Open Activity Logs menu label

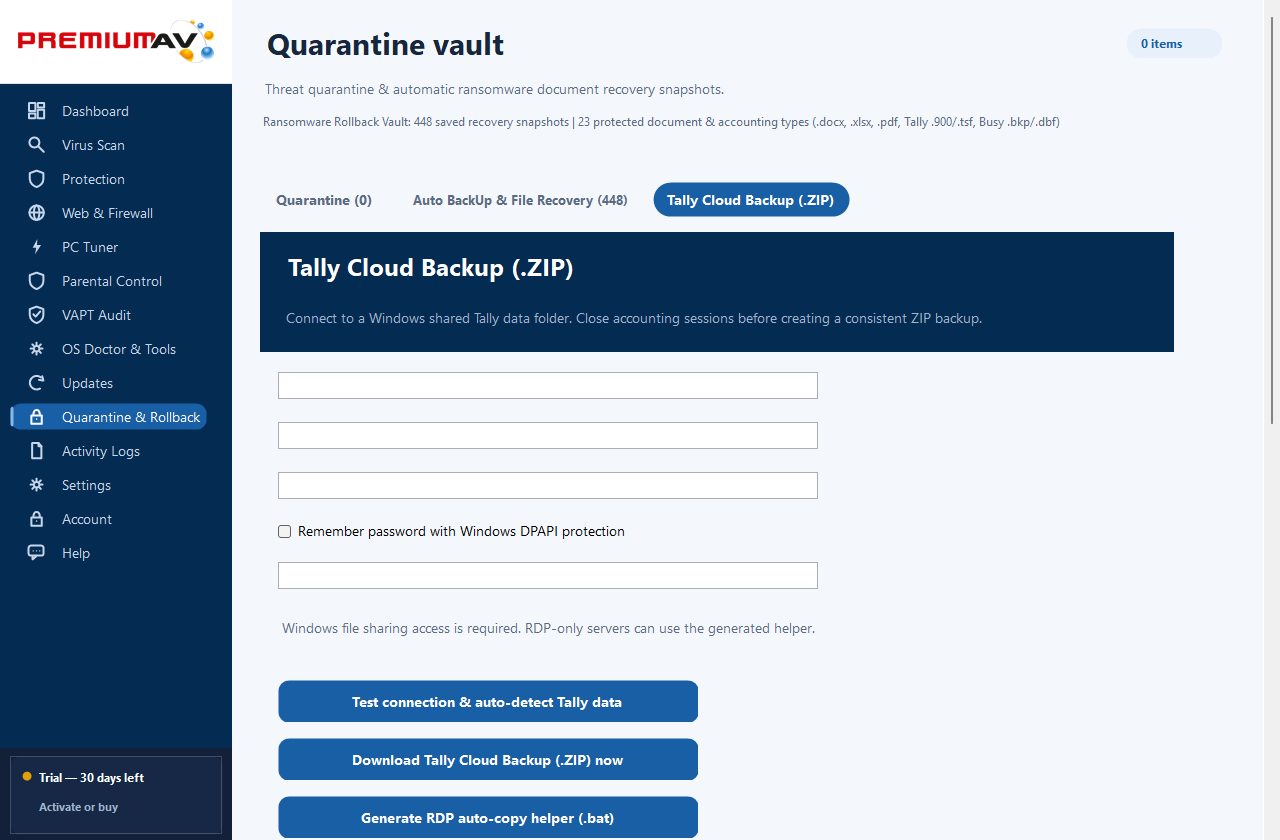point(101,451)
